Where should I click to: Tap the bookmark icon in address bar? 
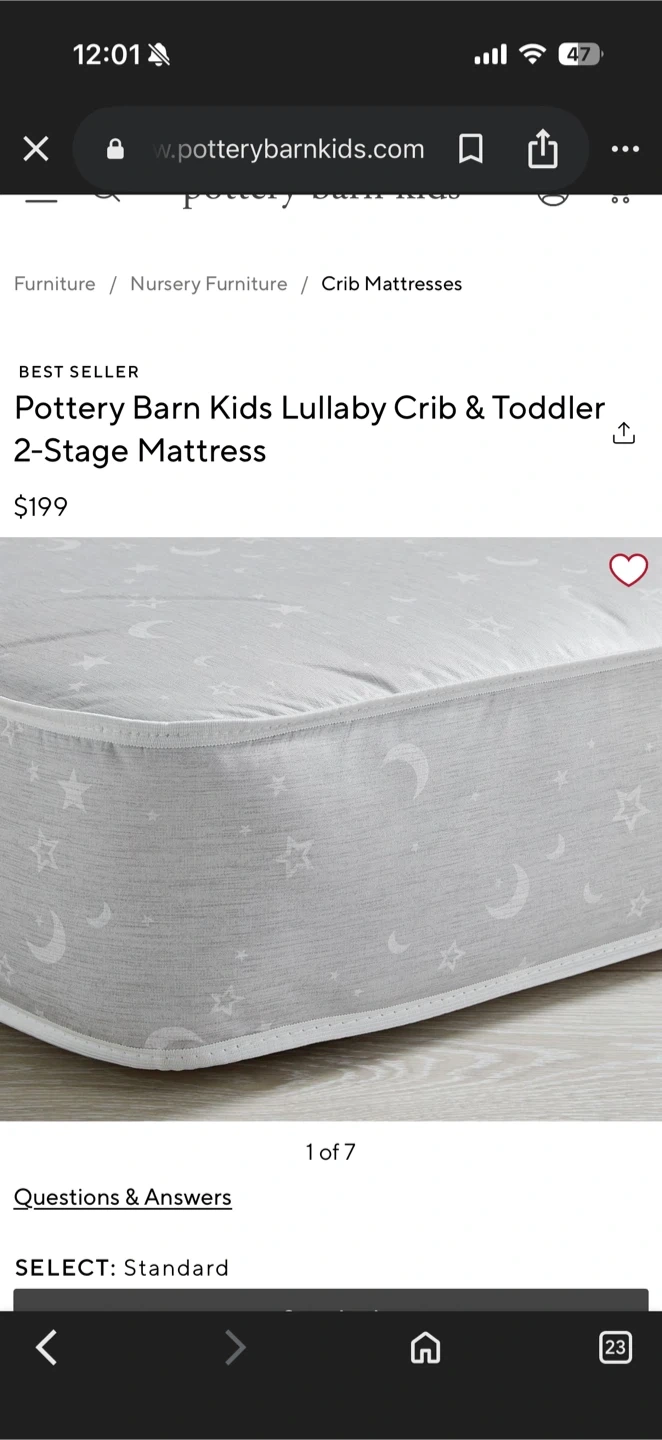click(x=470, y=149)
